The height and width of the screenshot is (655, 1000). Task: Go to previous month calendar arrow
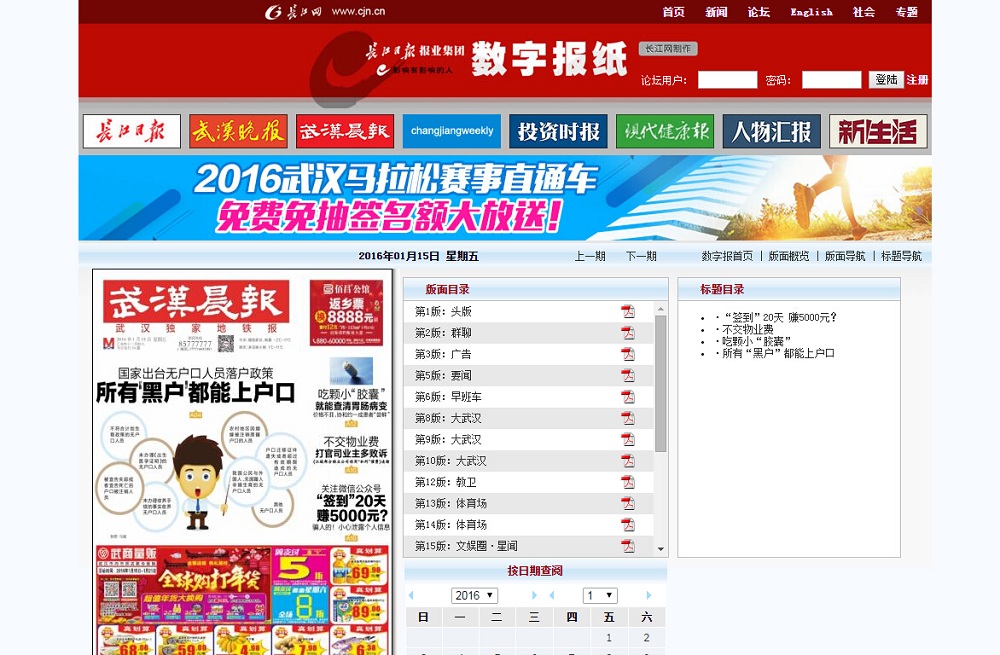click(x=552, y=595)
